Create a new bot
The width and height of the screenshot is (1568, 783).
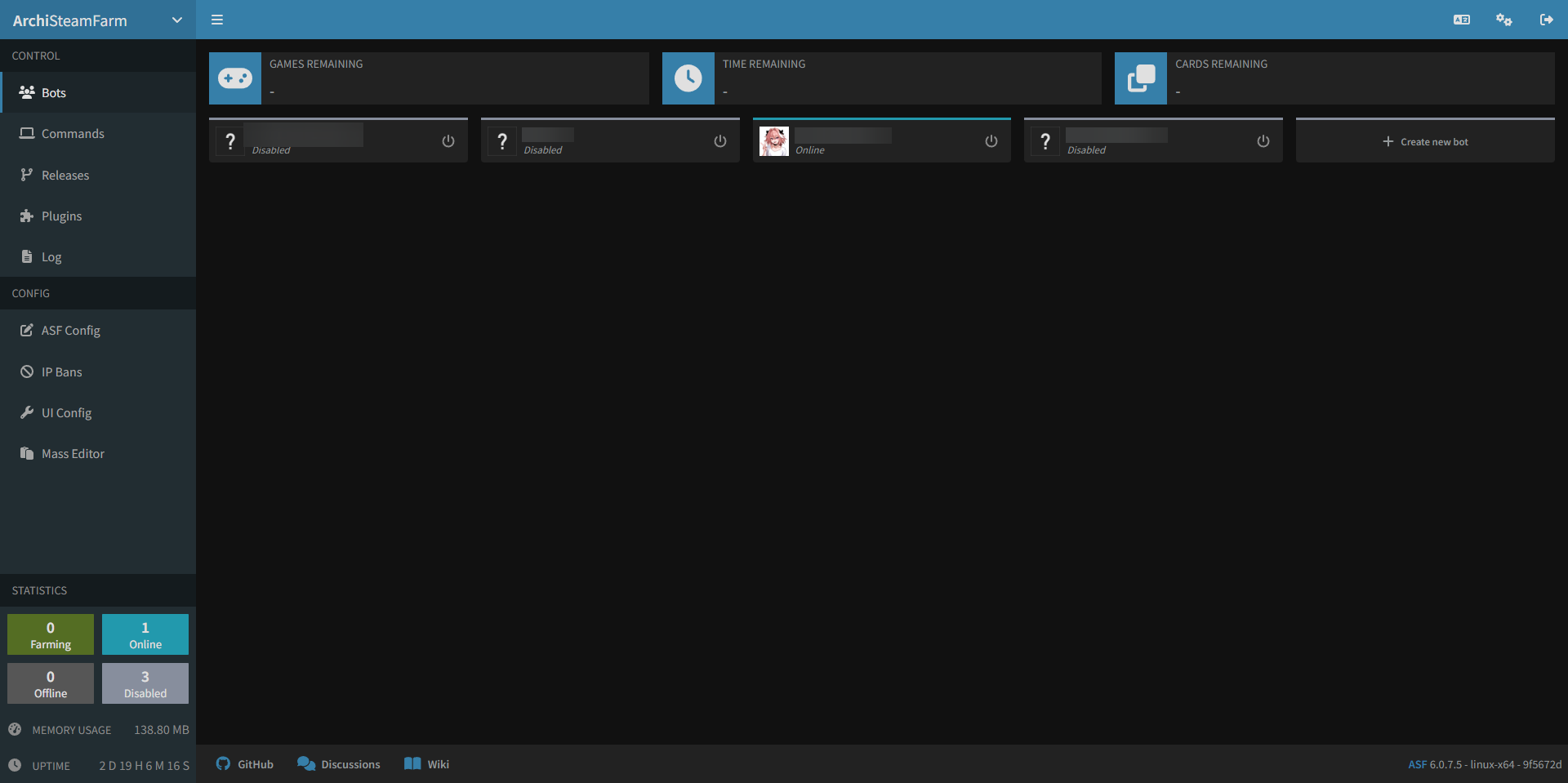coord(1425,141)
